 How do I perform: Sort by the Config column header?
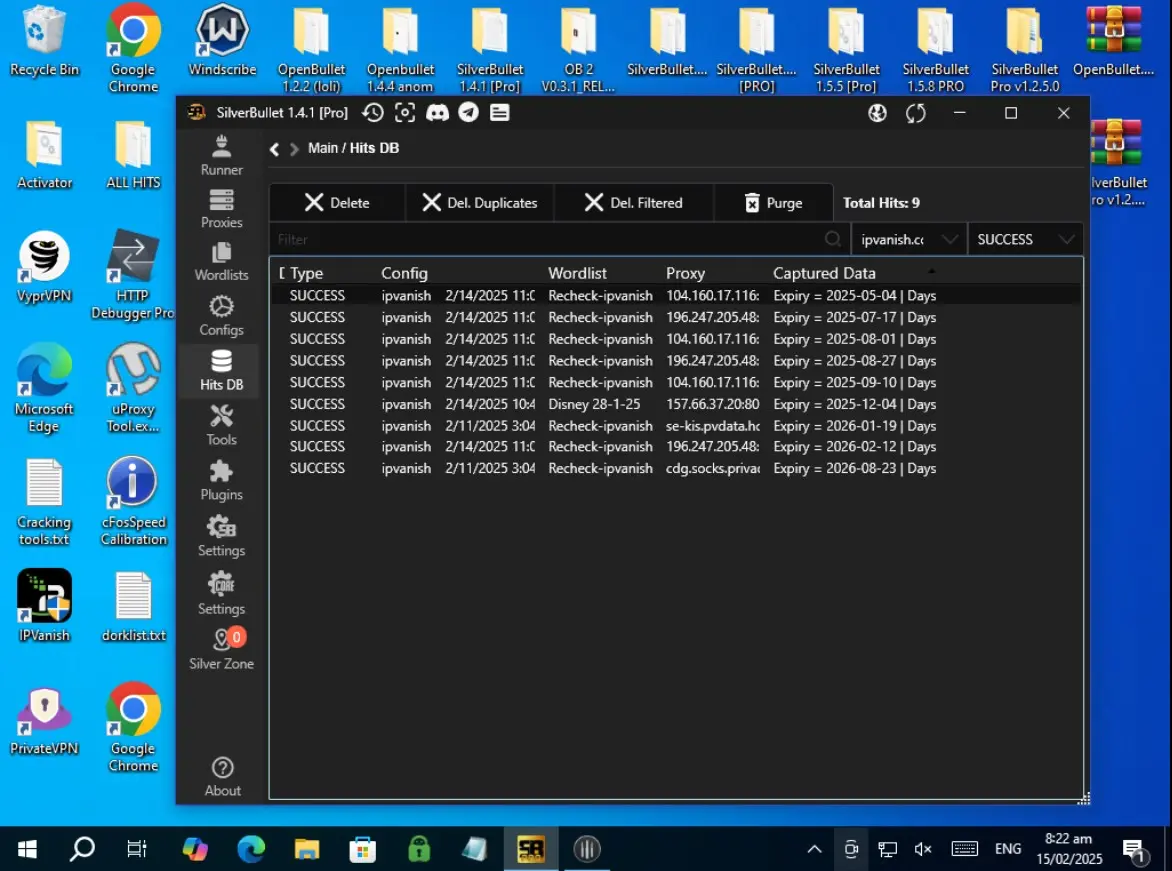(404, 273)
